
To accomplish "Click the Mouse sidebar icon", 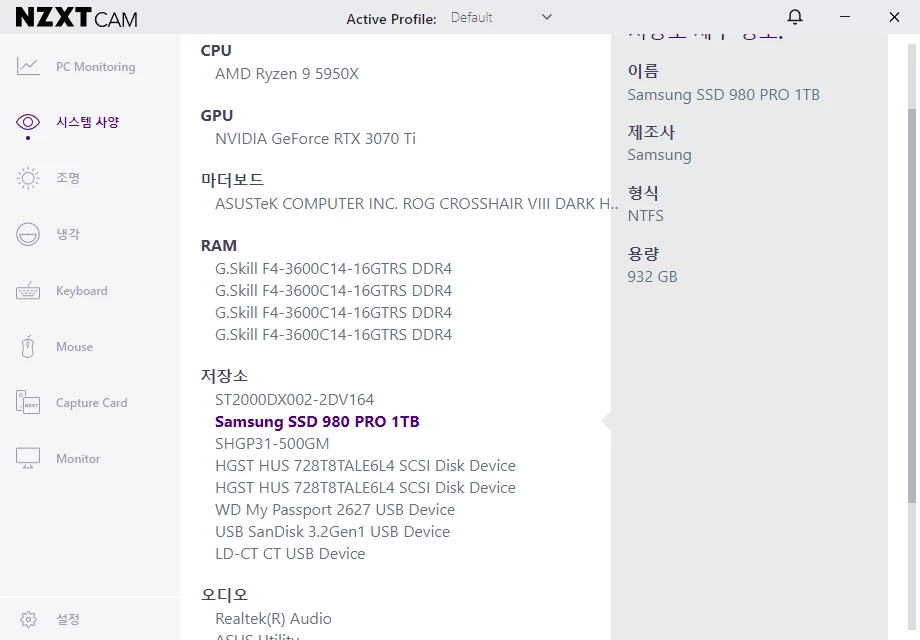I will tap(28, 347).
